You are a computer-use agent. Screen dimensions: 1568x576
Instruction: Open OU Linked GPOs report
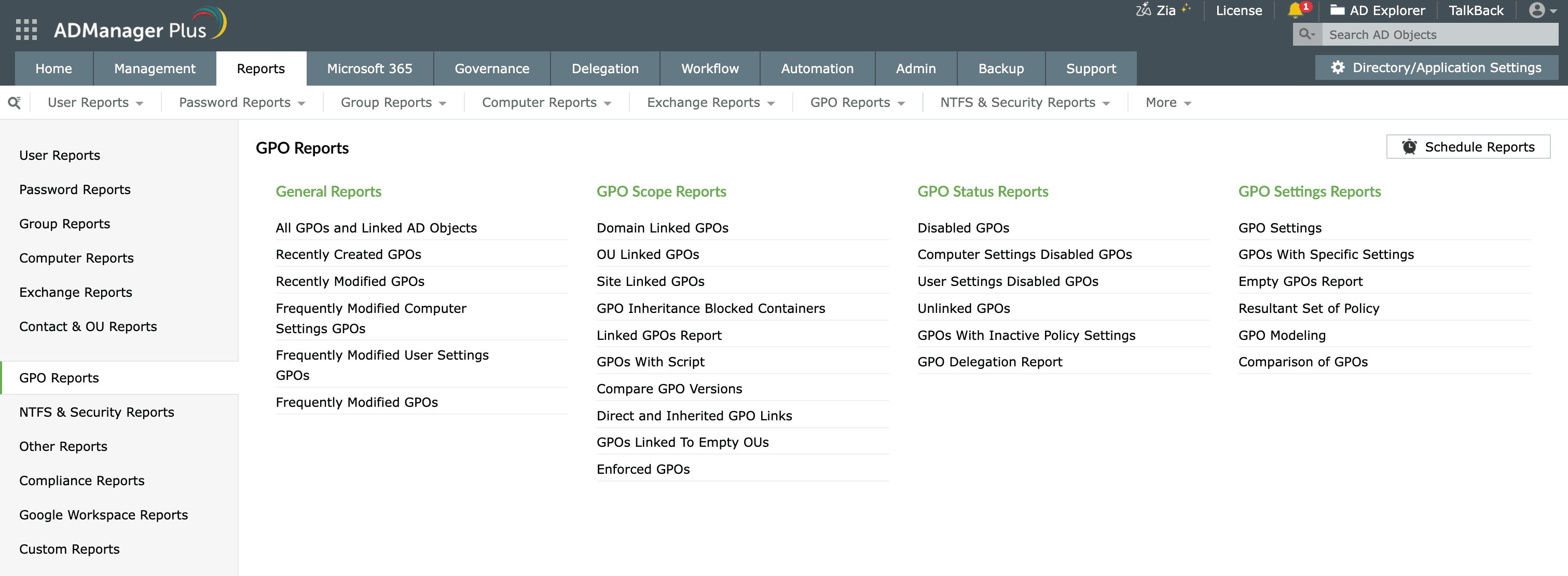(648, 254)
